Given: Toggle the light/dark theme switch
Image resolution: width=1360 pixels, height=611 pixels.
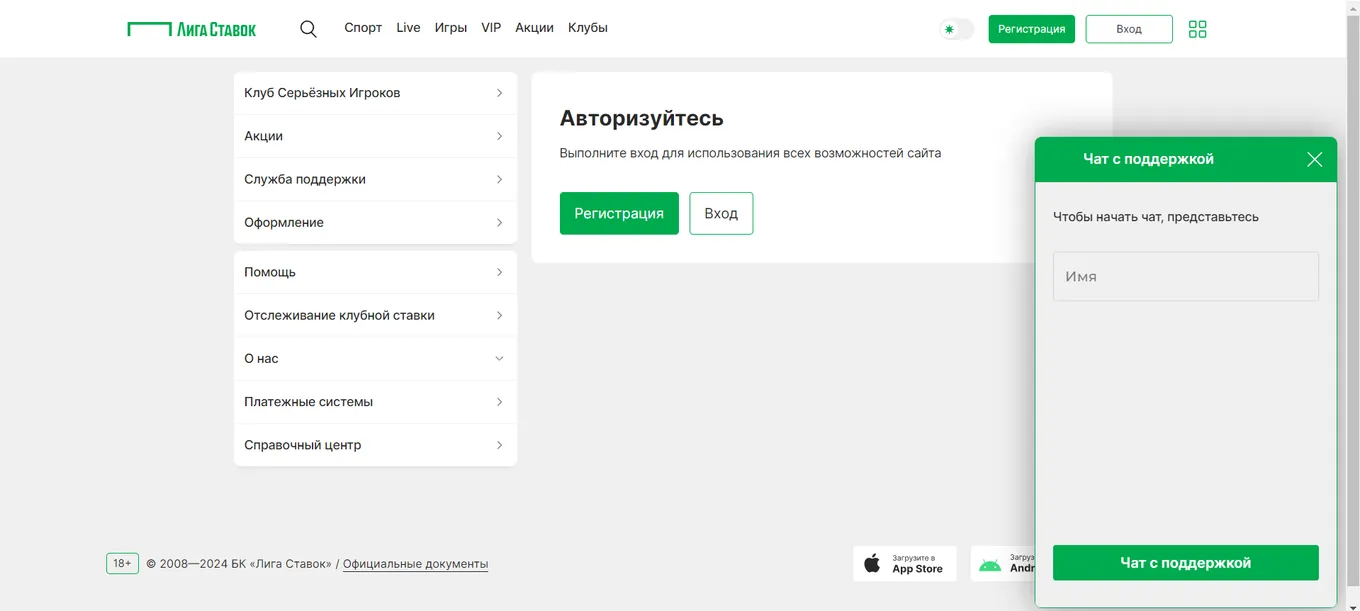Looking at the screenshot, I should click(956, 29).
